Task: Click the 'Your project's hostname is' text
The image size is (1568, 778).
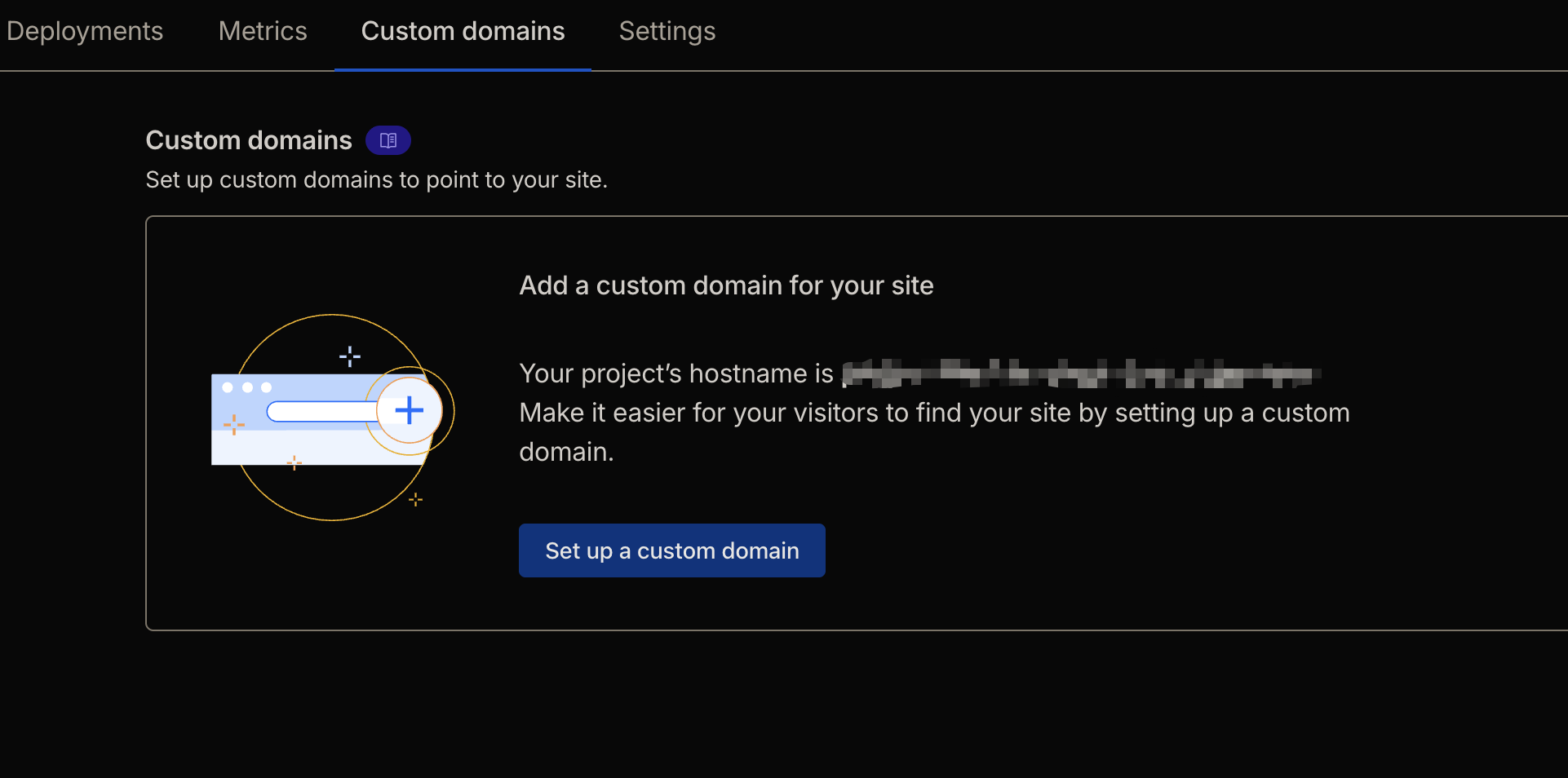Action: [x=676, y=374]
